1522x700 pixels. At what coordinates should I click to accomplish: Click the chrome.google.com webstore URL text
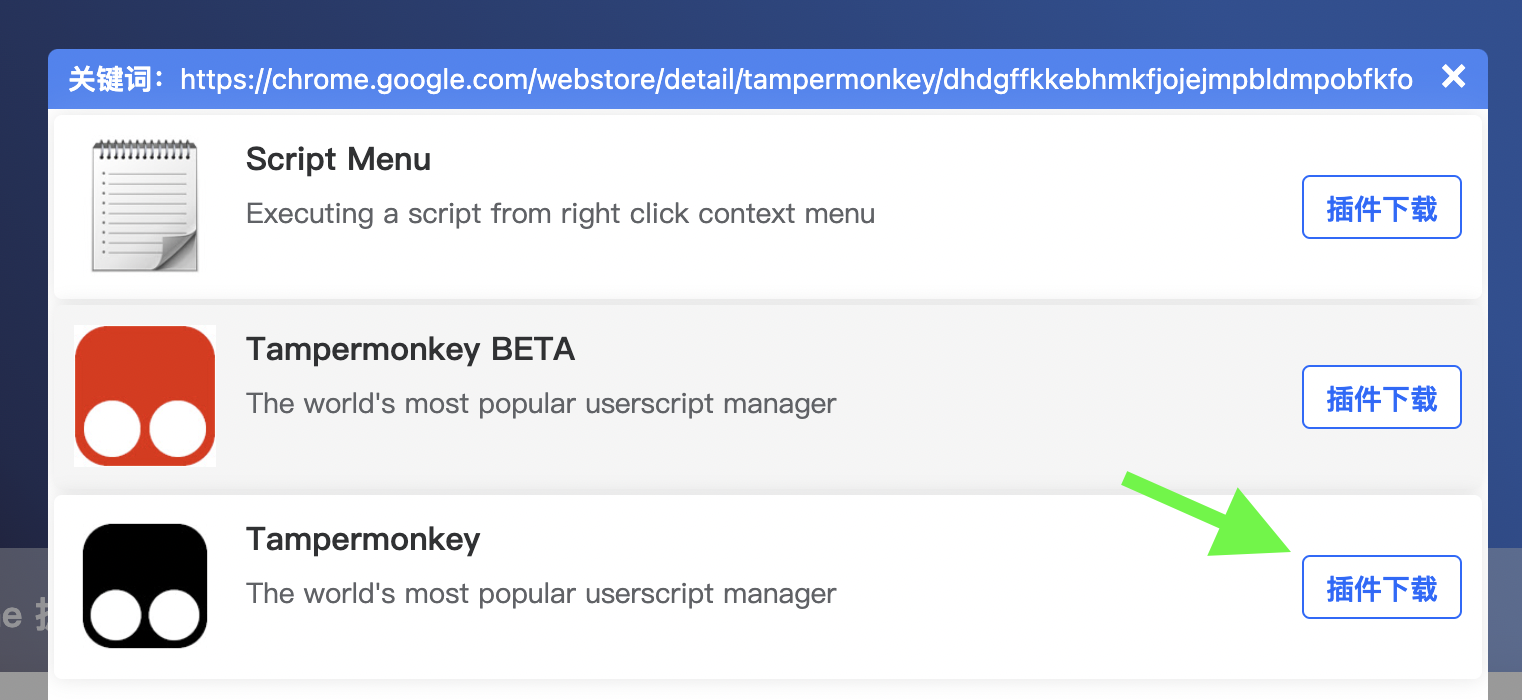coord(797,79)
